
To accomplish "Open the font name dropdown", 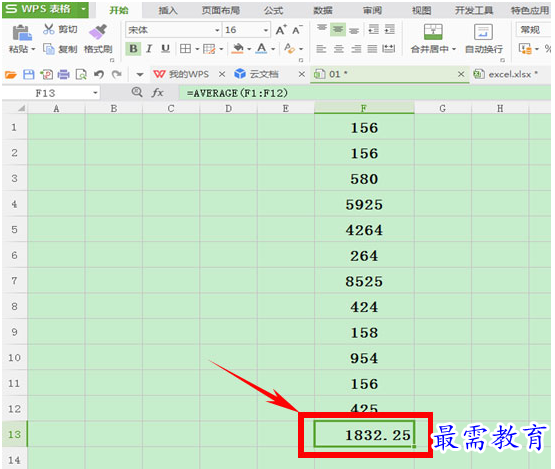I will pyautogui.click(x=217, y=30).
